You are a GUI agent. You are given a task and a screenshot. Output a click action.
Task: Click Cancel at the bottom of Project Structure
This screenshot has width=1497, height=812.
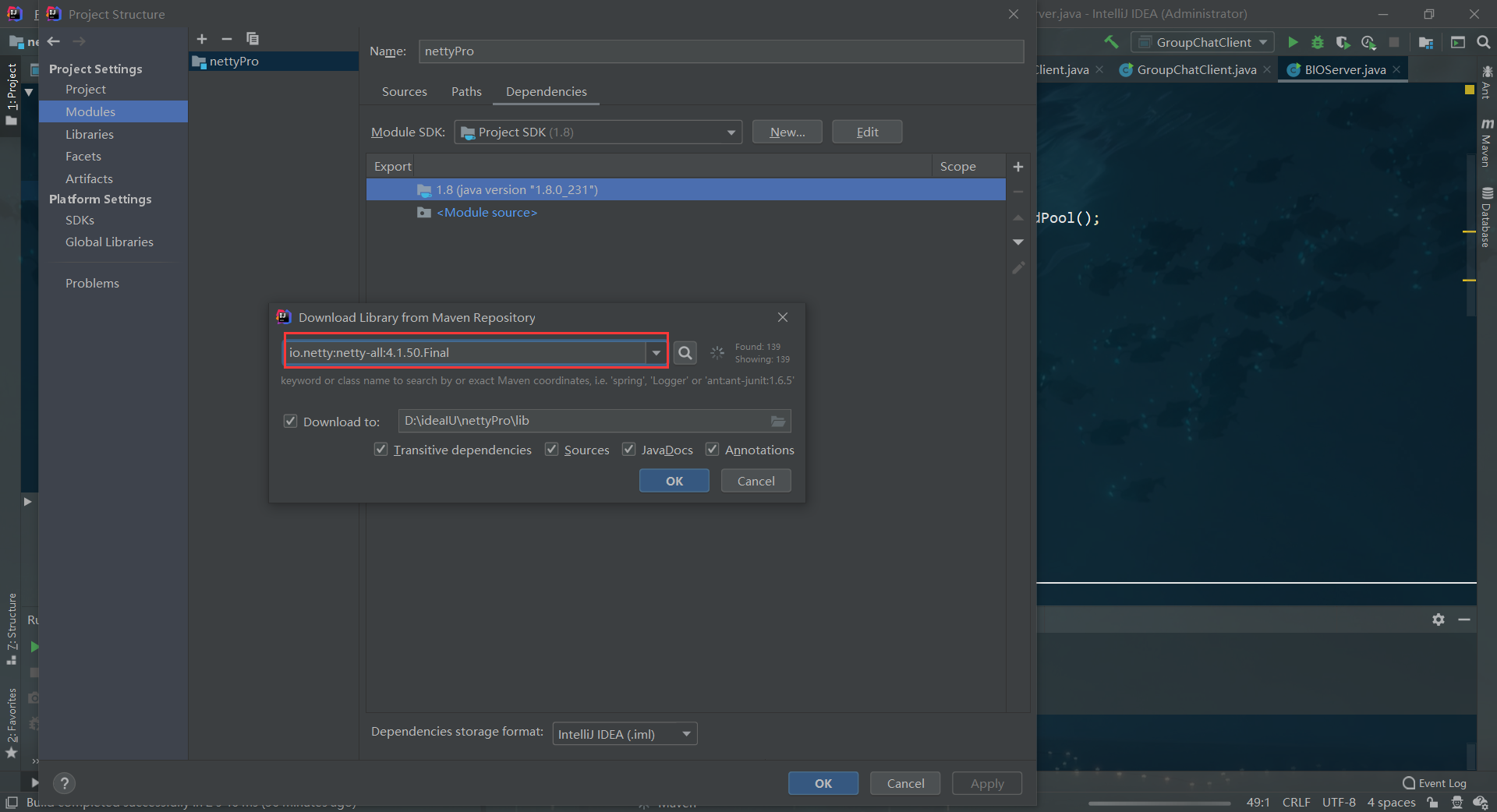(905, 783)
